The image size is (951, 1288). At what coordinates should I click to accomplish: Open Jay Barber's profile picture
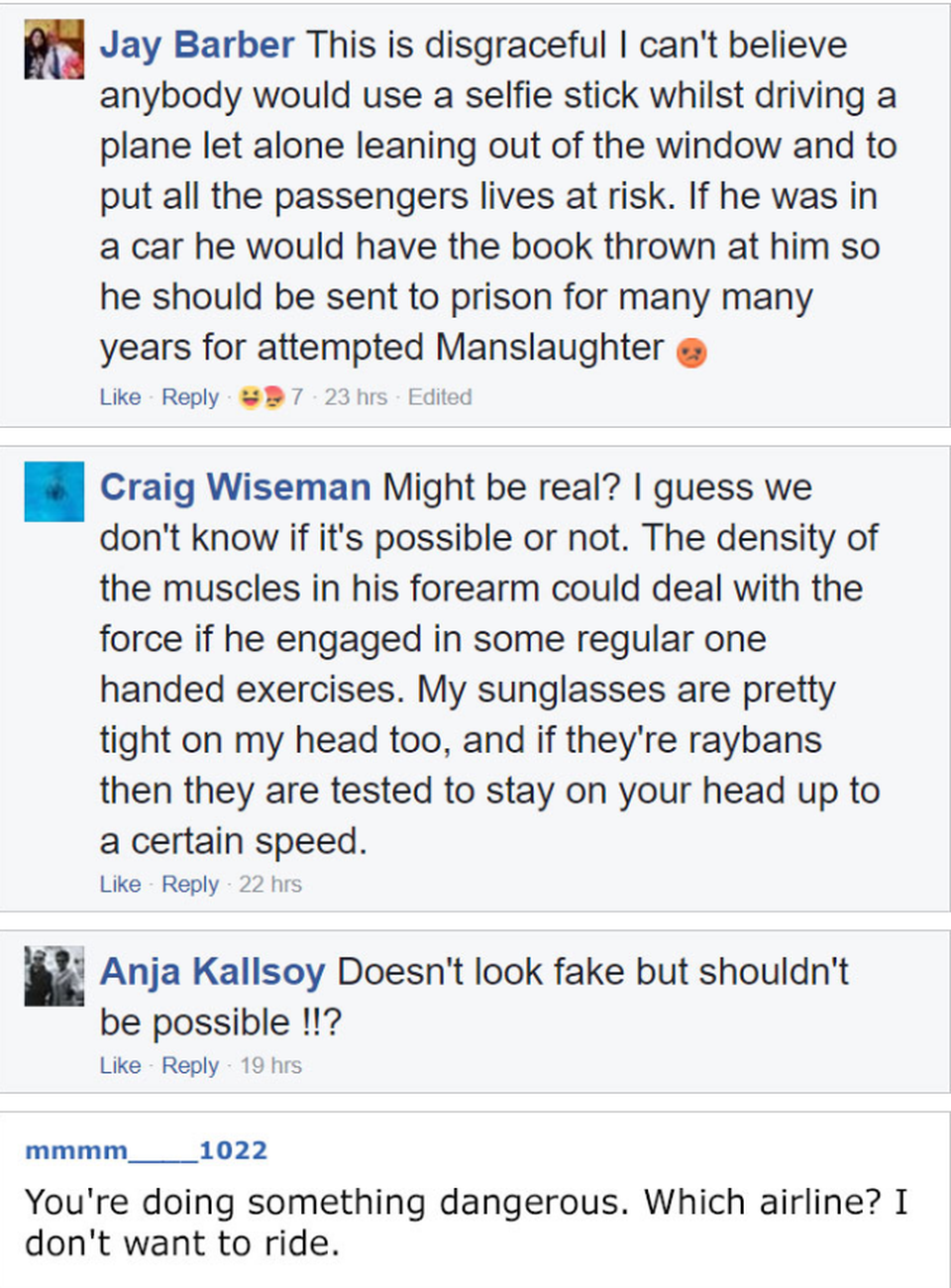[53, 50]
